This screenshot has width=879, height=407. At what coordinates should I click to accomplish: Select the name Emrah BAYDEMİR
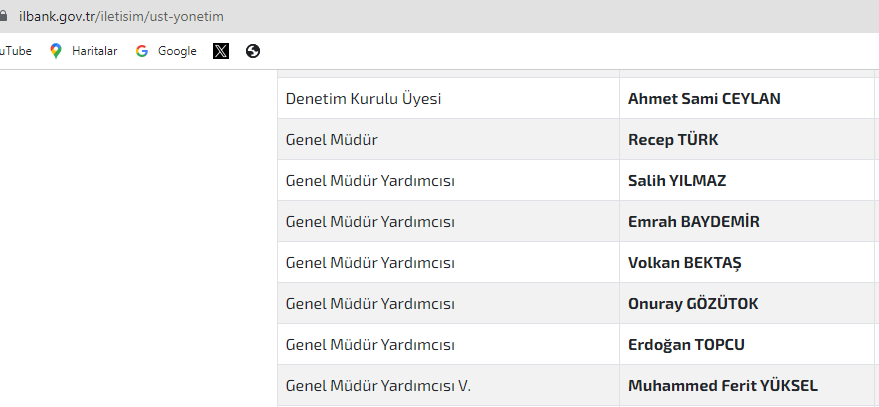693,221
